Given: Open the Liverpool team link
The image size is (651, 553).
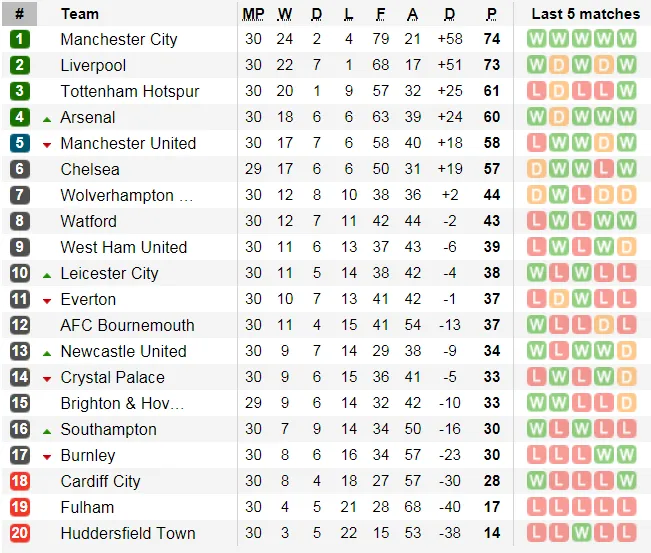Looking at the screenshot, I should pyautogui.click(x=93, y=65).
